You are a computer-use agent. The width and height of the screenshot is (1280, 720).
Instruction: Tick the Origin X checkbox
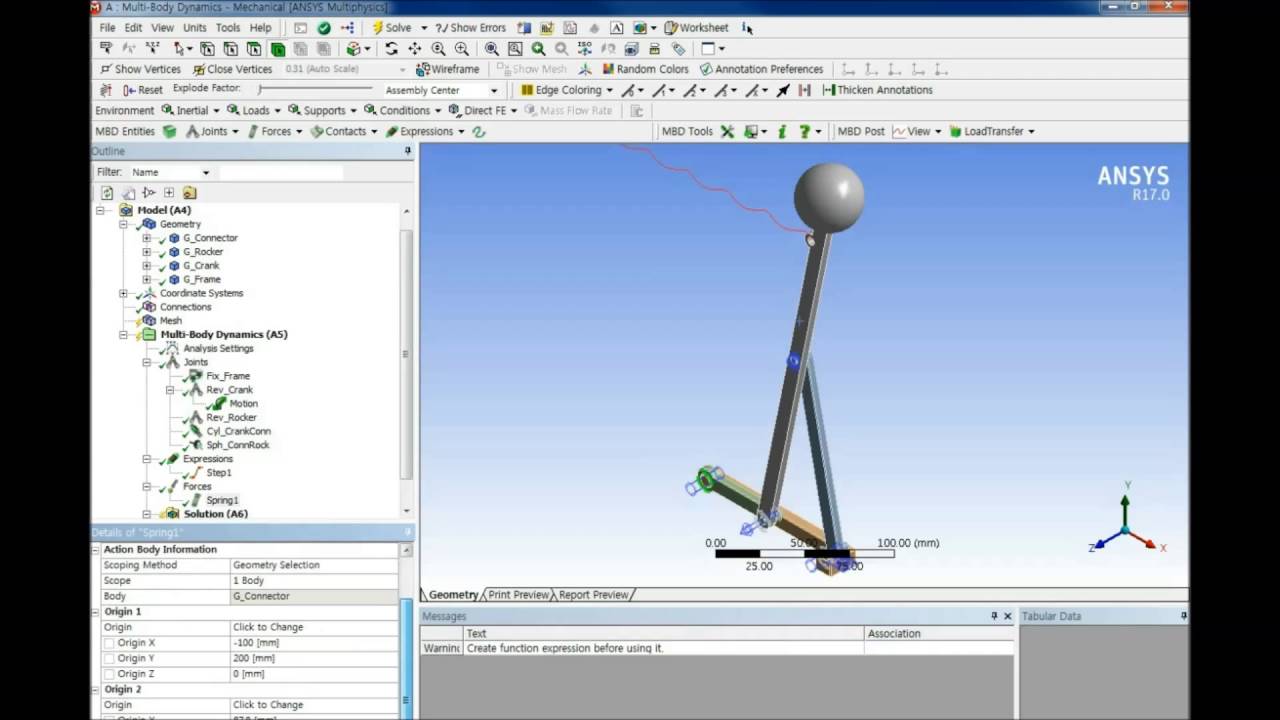(x=109, y=643)
